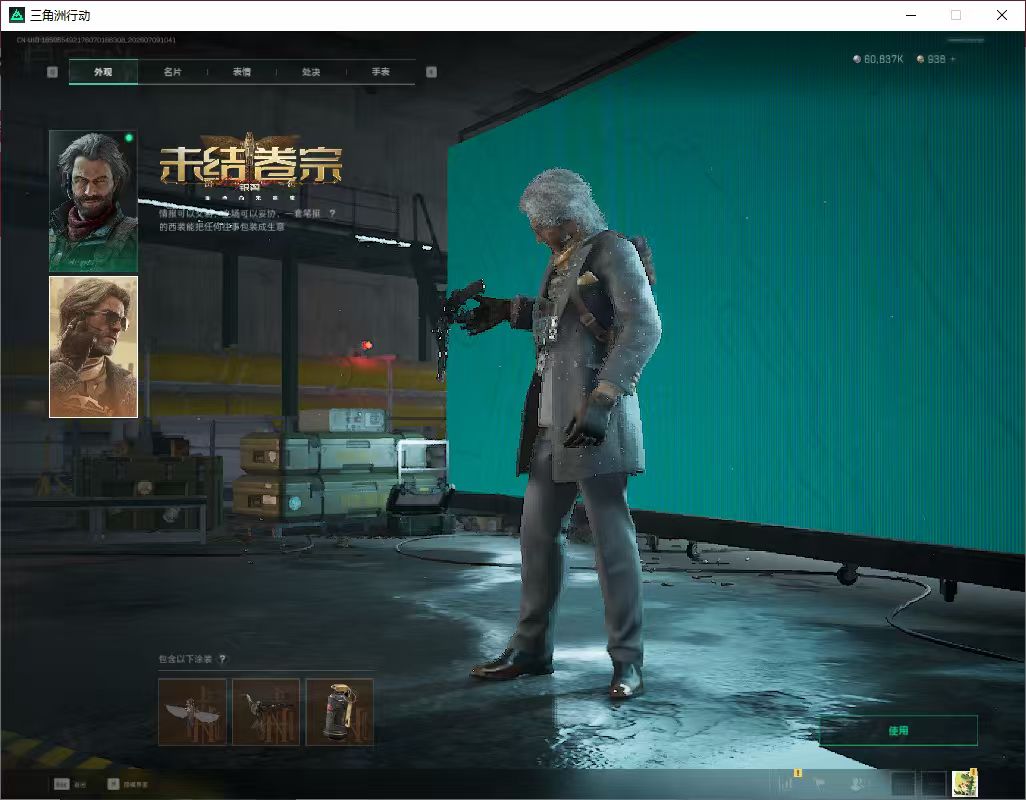This screenshot has width=1026, height=800.
Task: Switch to the 处决 tab
Action: [311, 72]
